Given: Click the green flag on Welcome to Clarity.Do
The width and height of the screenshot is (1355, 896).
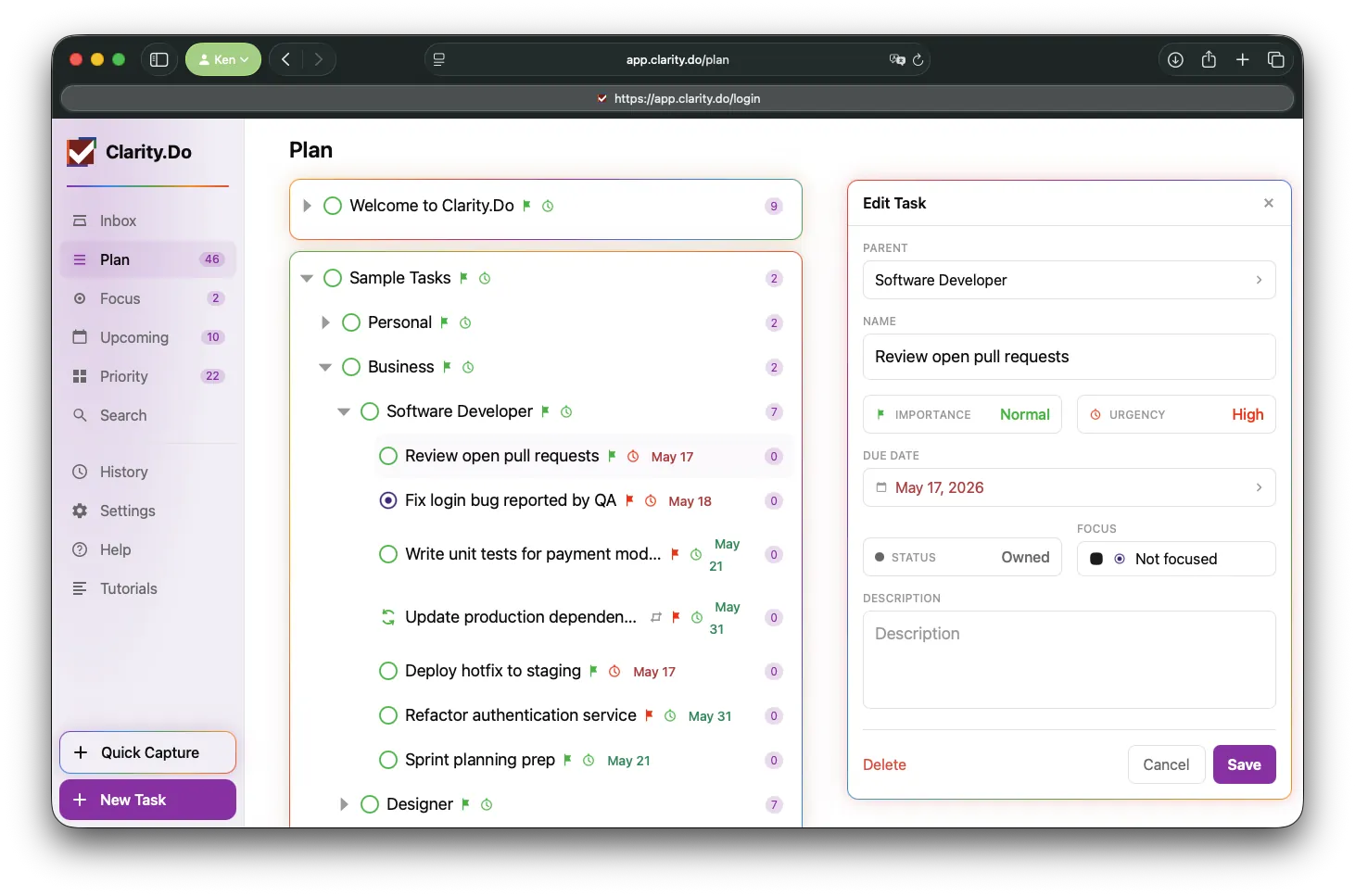Looking at the screenshot, I should click(x=526, y=206).
